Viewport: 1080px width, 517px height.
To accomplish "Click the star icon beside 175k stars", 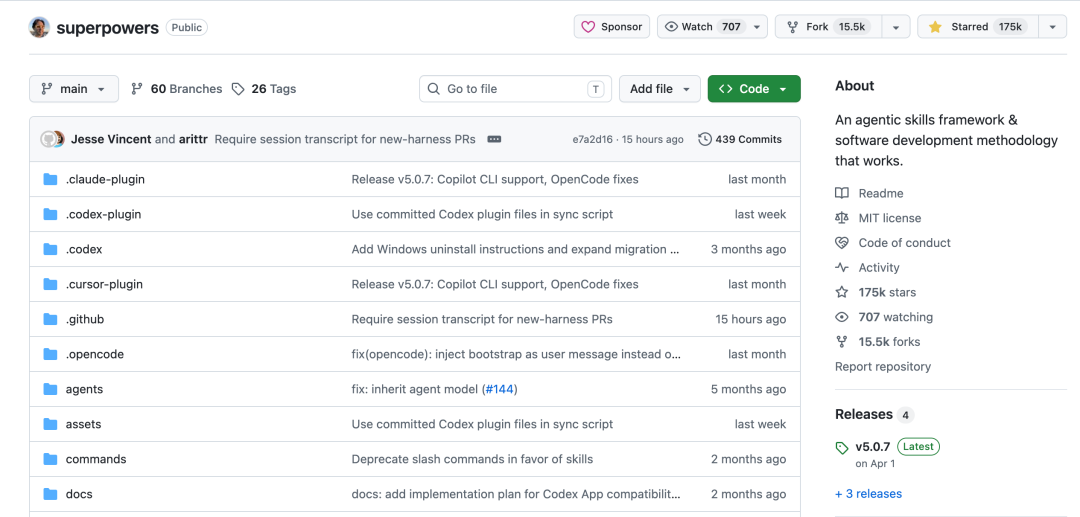I will pyautogui.click(x=842, y=293).
